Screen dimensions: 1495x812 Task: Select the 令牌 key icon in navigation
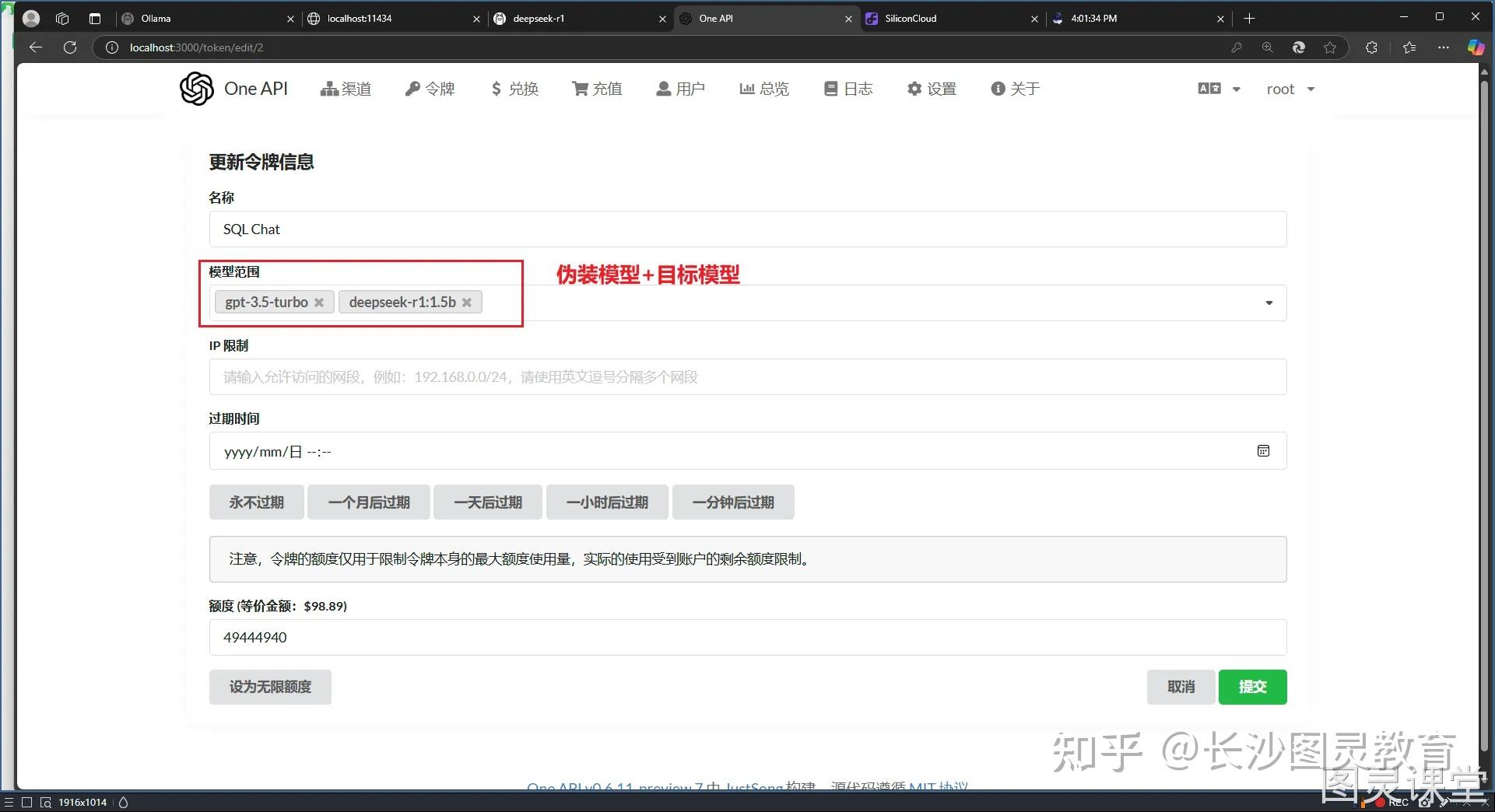412,89
